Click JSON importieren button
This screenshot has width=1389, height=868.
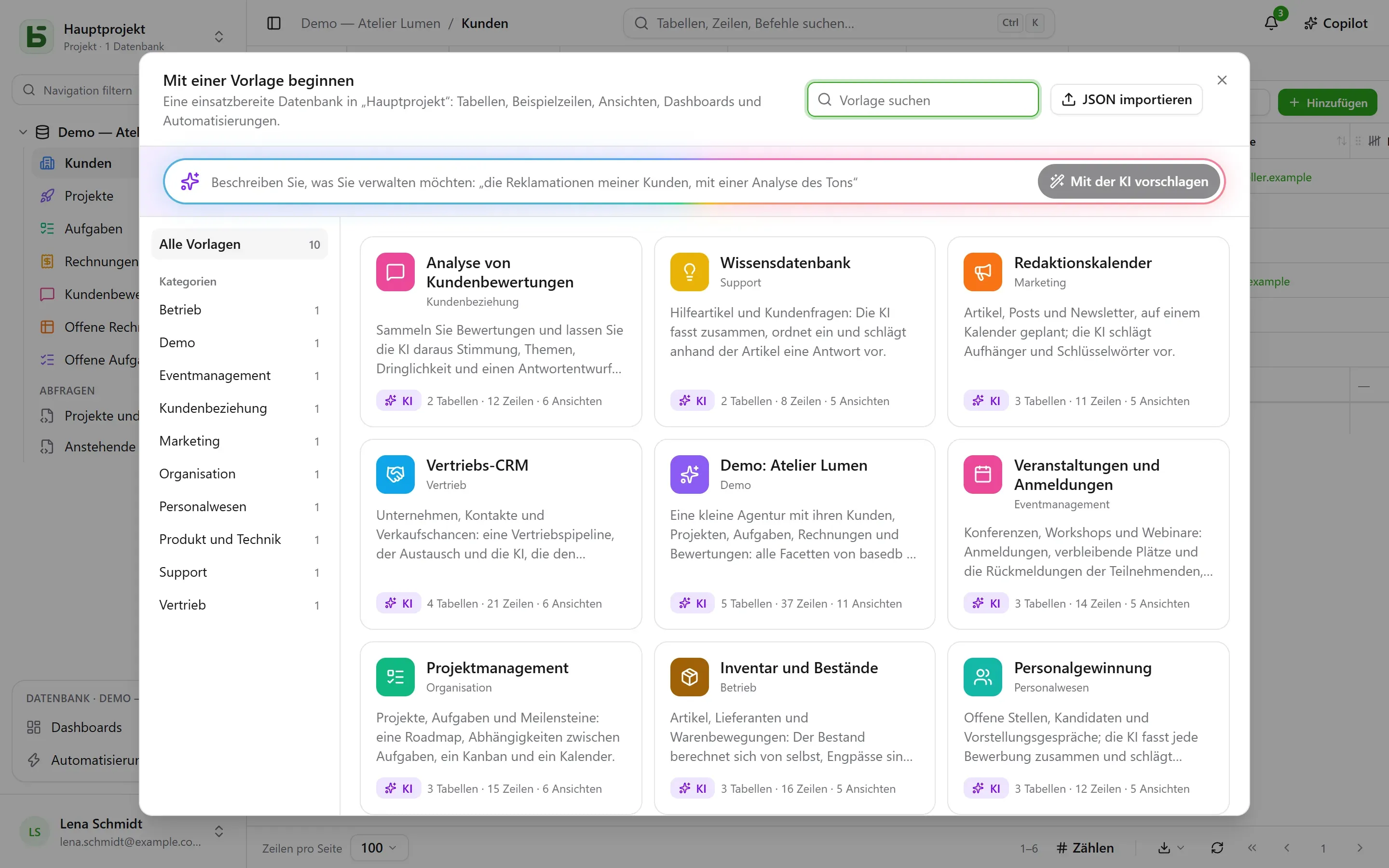click(1126, 99)
